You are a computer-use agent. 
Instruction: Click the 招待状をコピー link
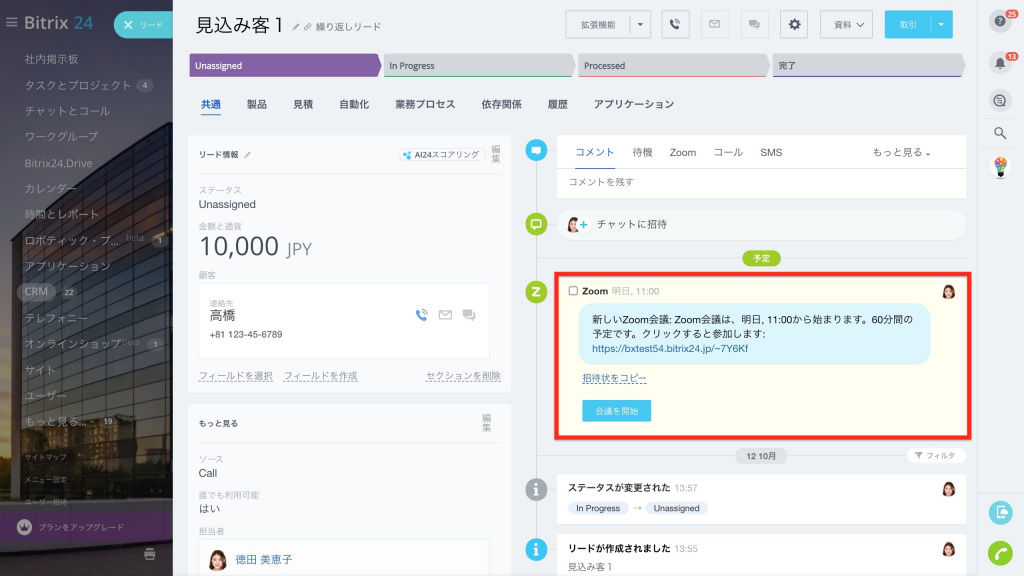click(615, 378)
